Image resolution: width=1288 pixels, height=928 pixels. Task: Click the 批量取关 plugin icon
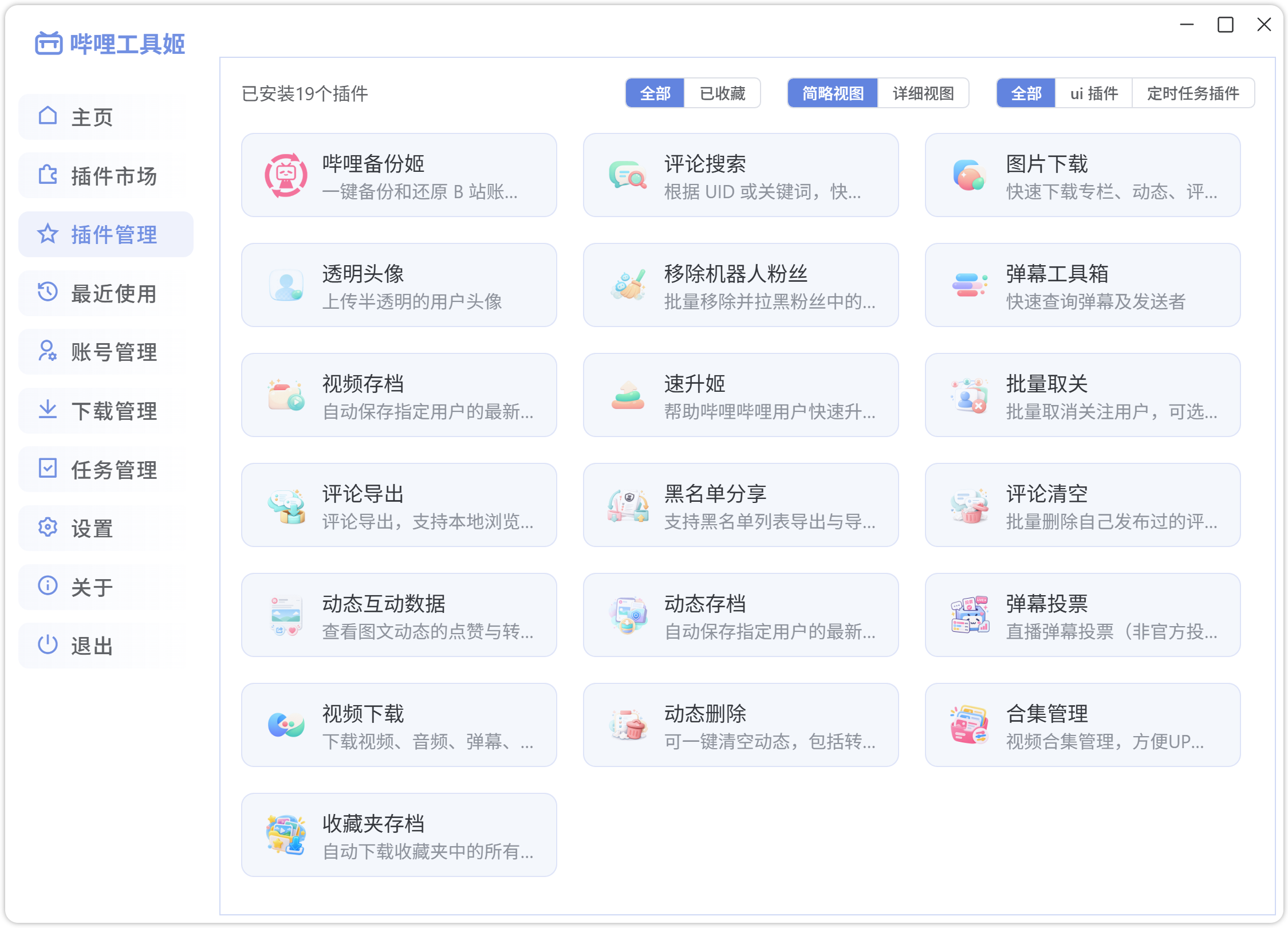tap(969, 395)
